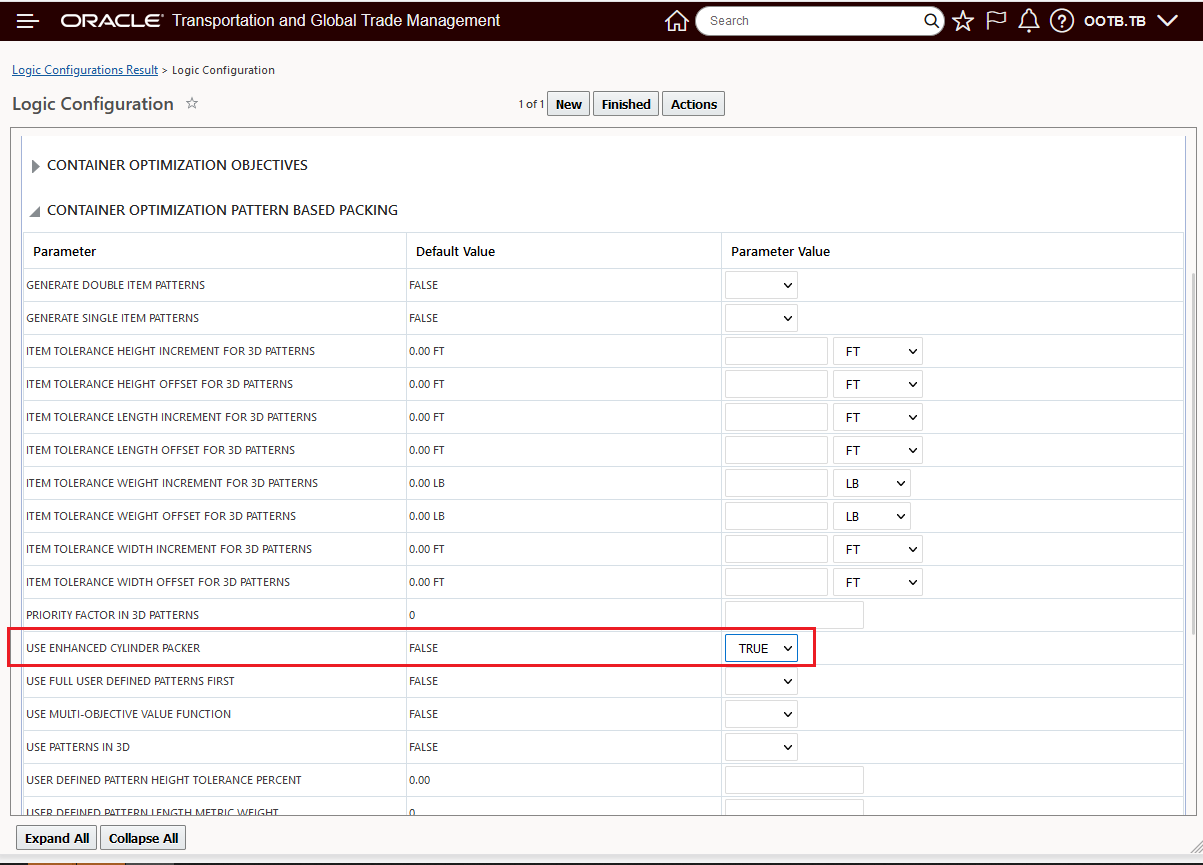Open the OOTB.TB user menu
The image size is (1203, 865).
coord(1131,21)
